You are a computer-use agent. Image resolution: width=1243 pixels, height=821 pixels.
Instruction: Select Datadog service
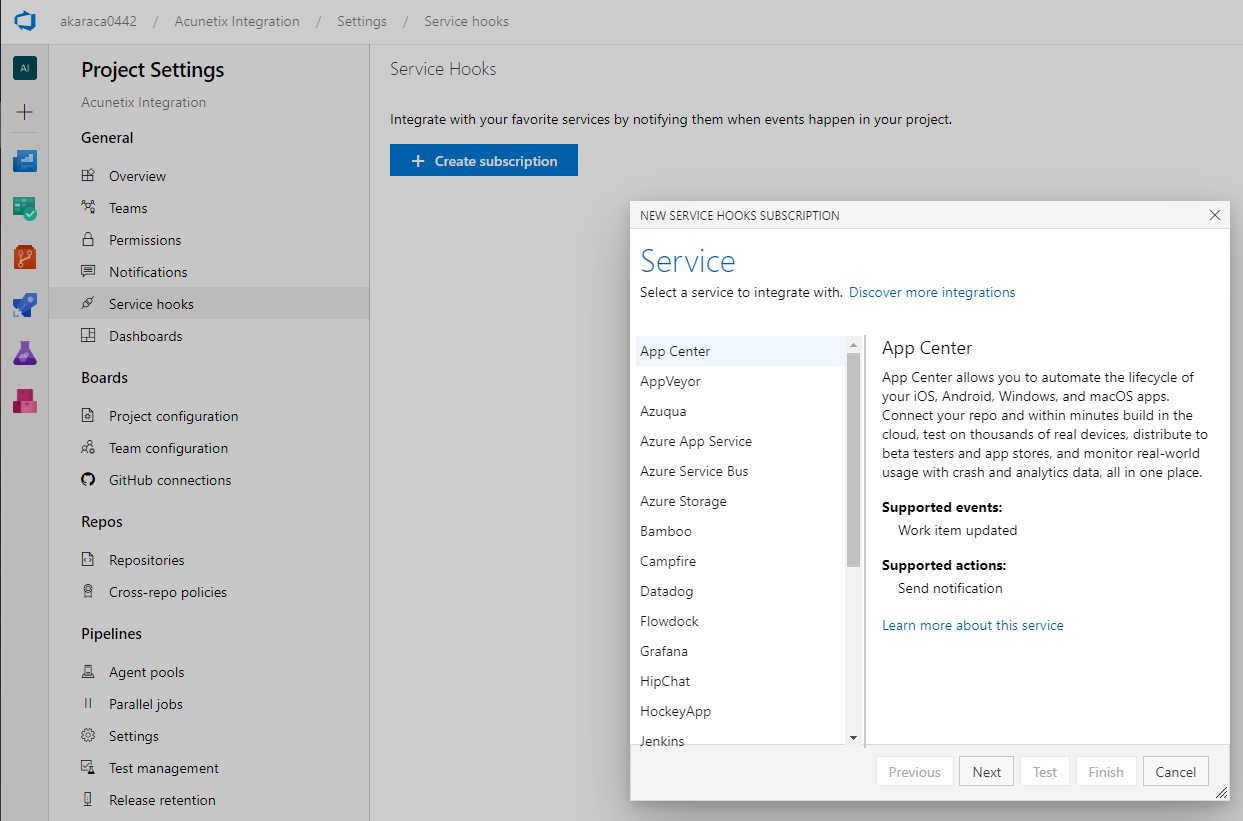(741, 591)
